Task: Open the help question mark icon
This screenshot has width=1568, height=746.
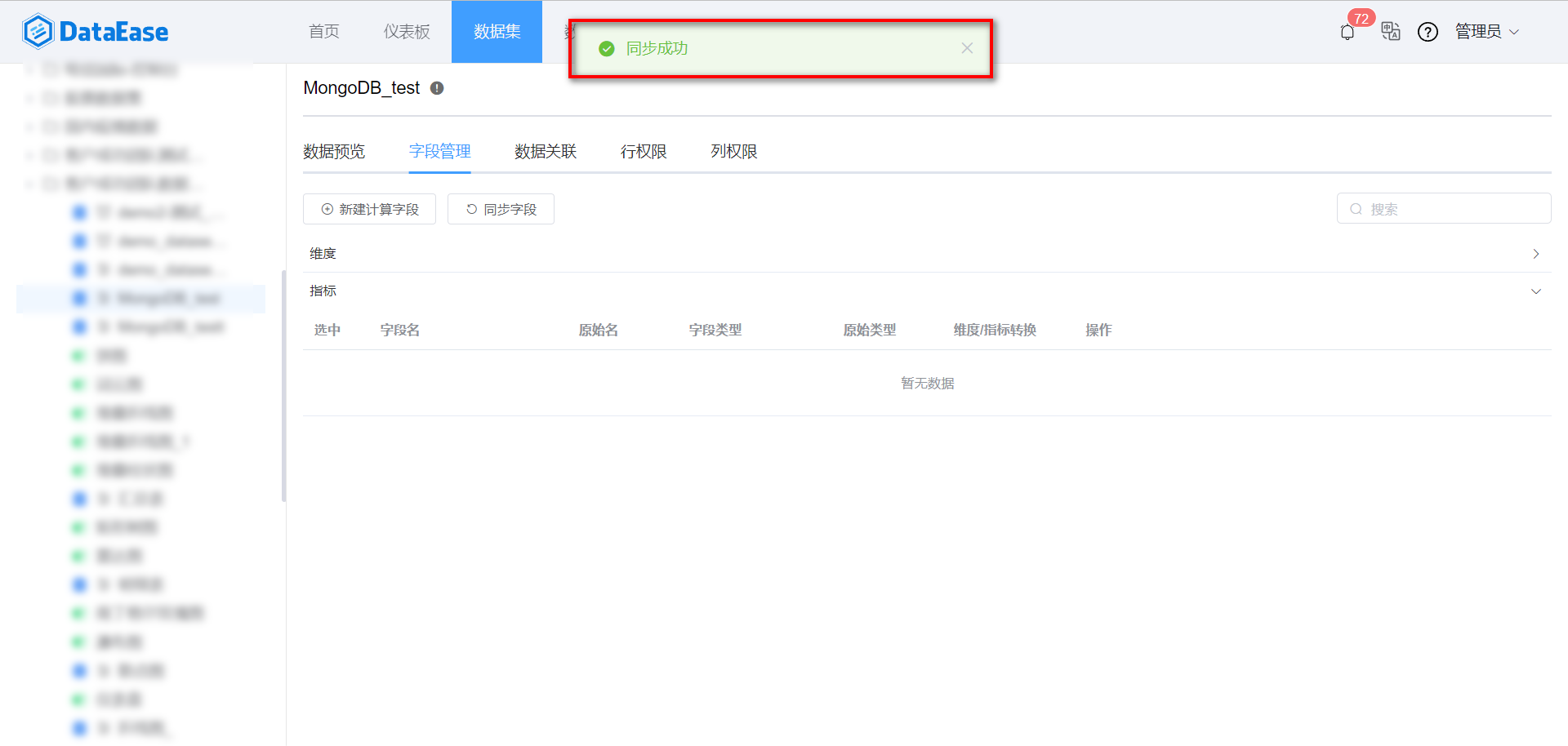Action: tap(1428, 32)
